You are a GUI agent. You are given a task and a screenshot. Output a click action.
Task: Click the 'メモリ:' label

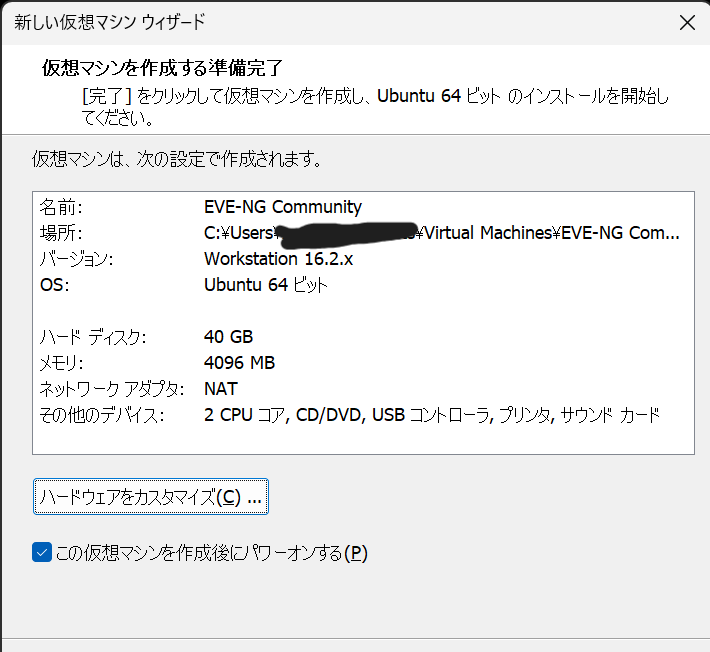click(x=61, y=363)
